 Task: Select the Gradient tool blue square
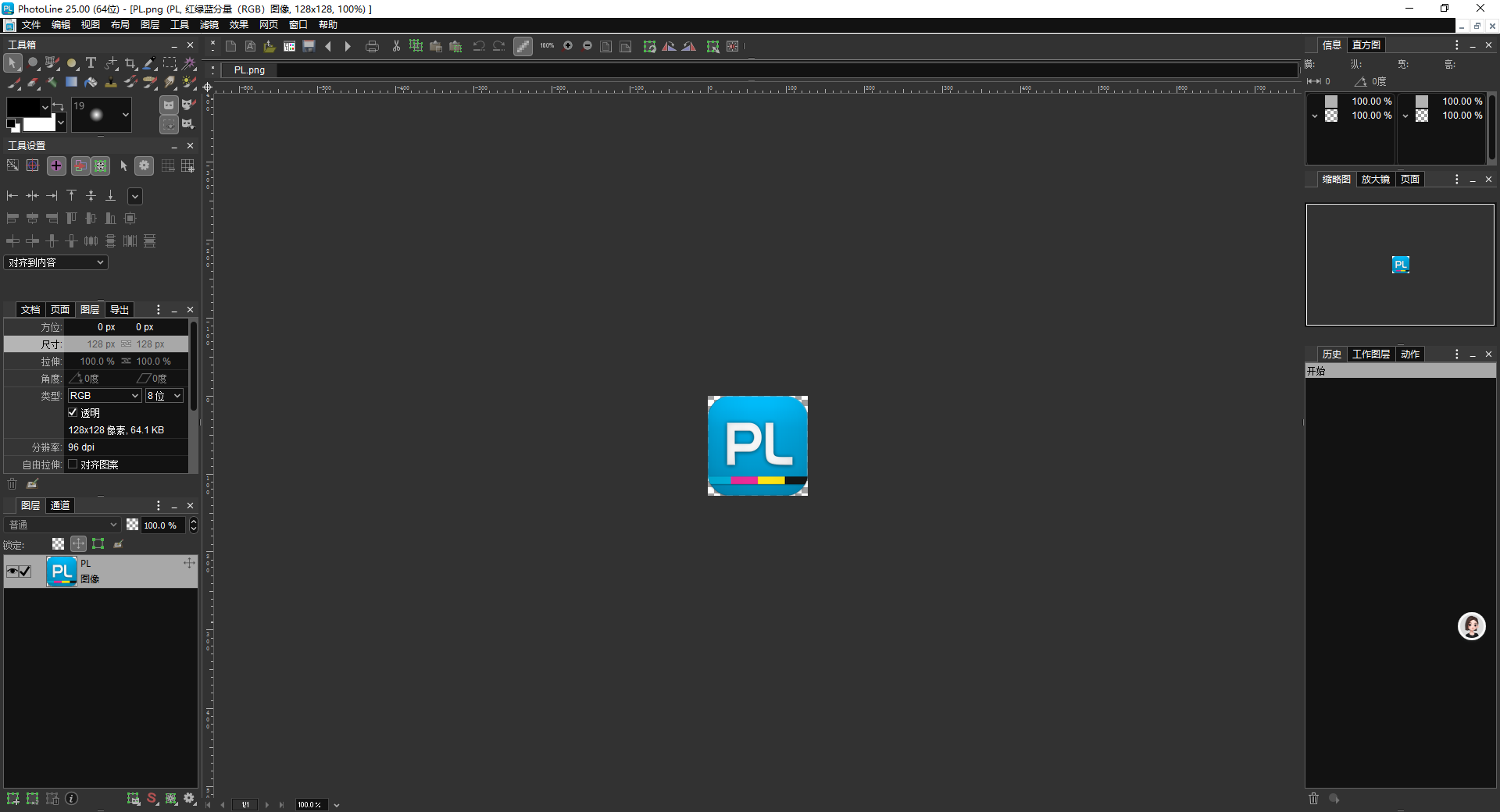click(71, 82)
